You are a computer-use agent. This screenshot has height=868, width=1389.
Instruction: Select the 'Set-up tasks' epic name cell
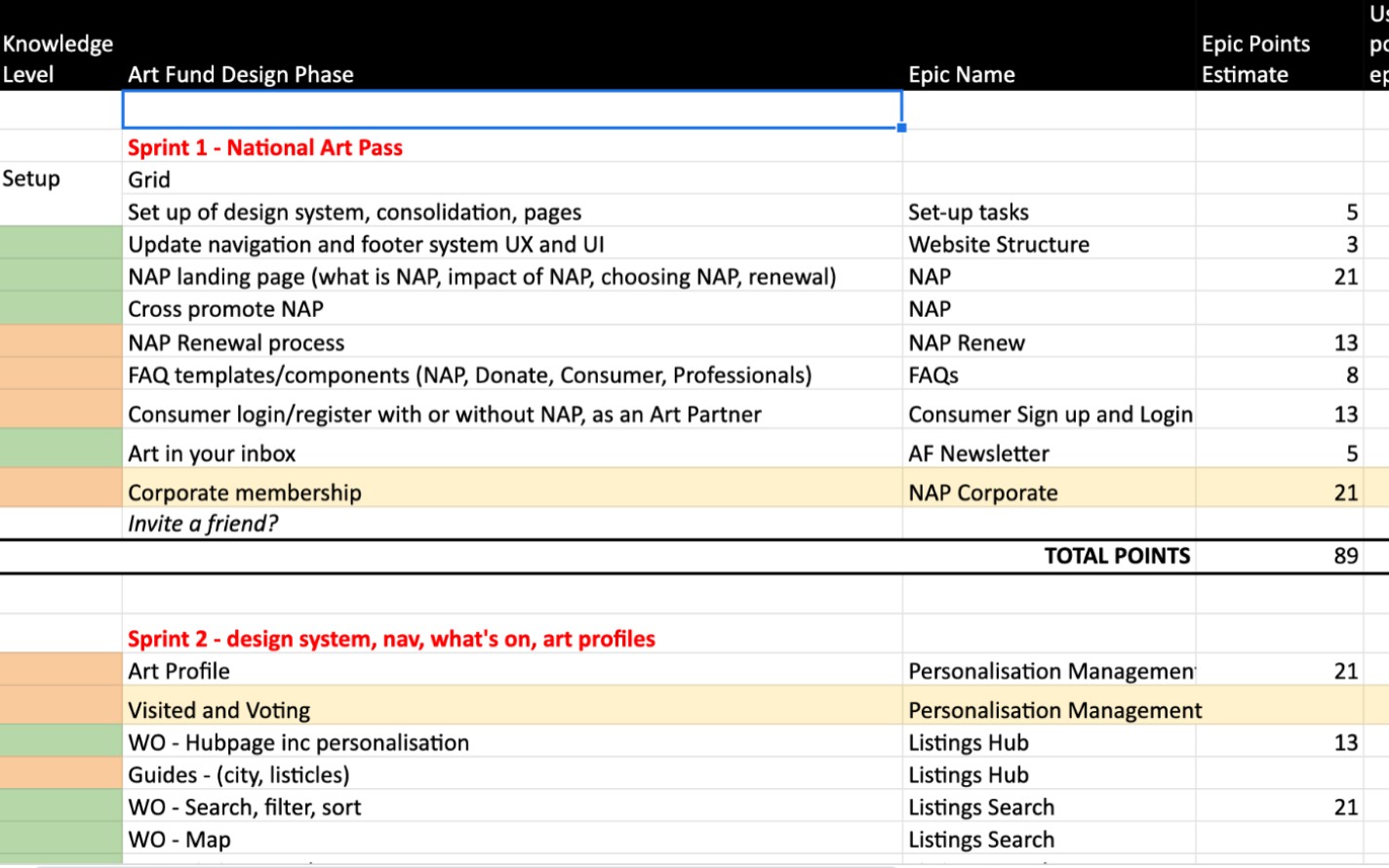[x=1049, y=212]
